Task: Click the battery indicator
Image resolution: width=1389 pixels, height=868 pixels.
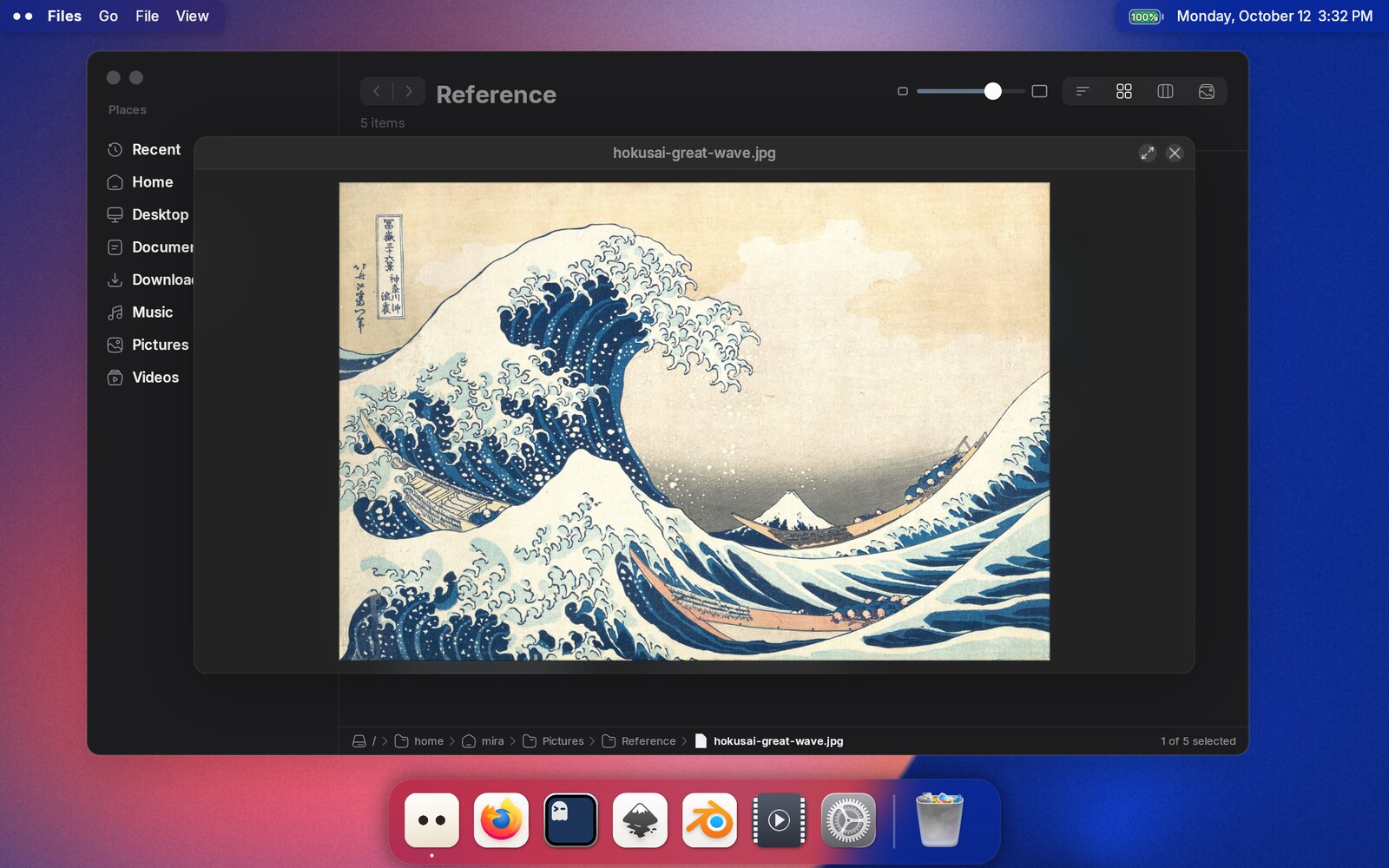Action: [x=1145, y=16]
